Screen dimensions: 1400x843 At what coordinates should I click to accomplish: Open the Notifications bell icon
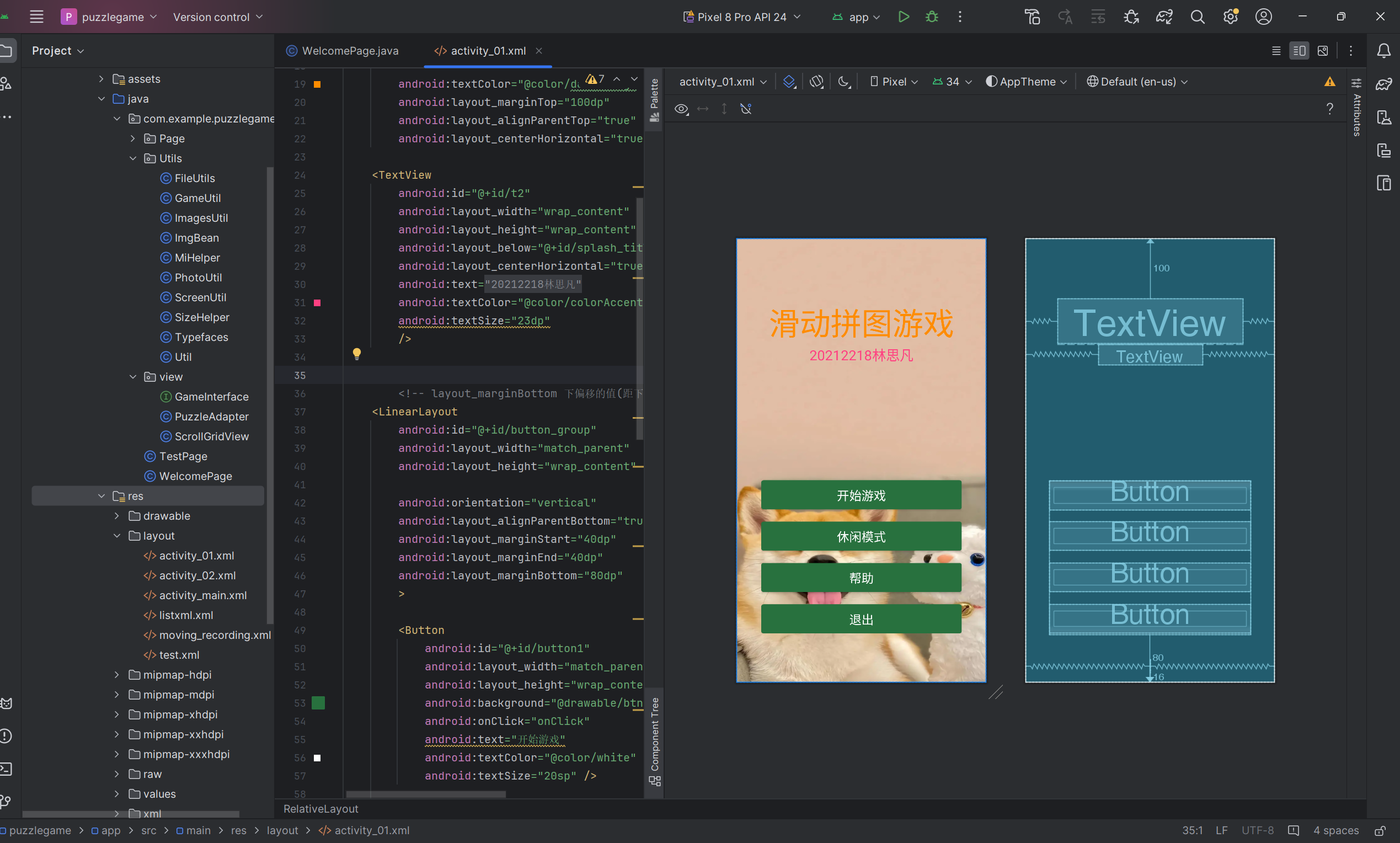tap(1383, 51)
